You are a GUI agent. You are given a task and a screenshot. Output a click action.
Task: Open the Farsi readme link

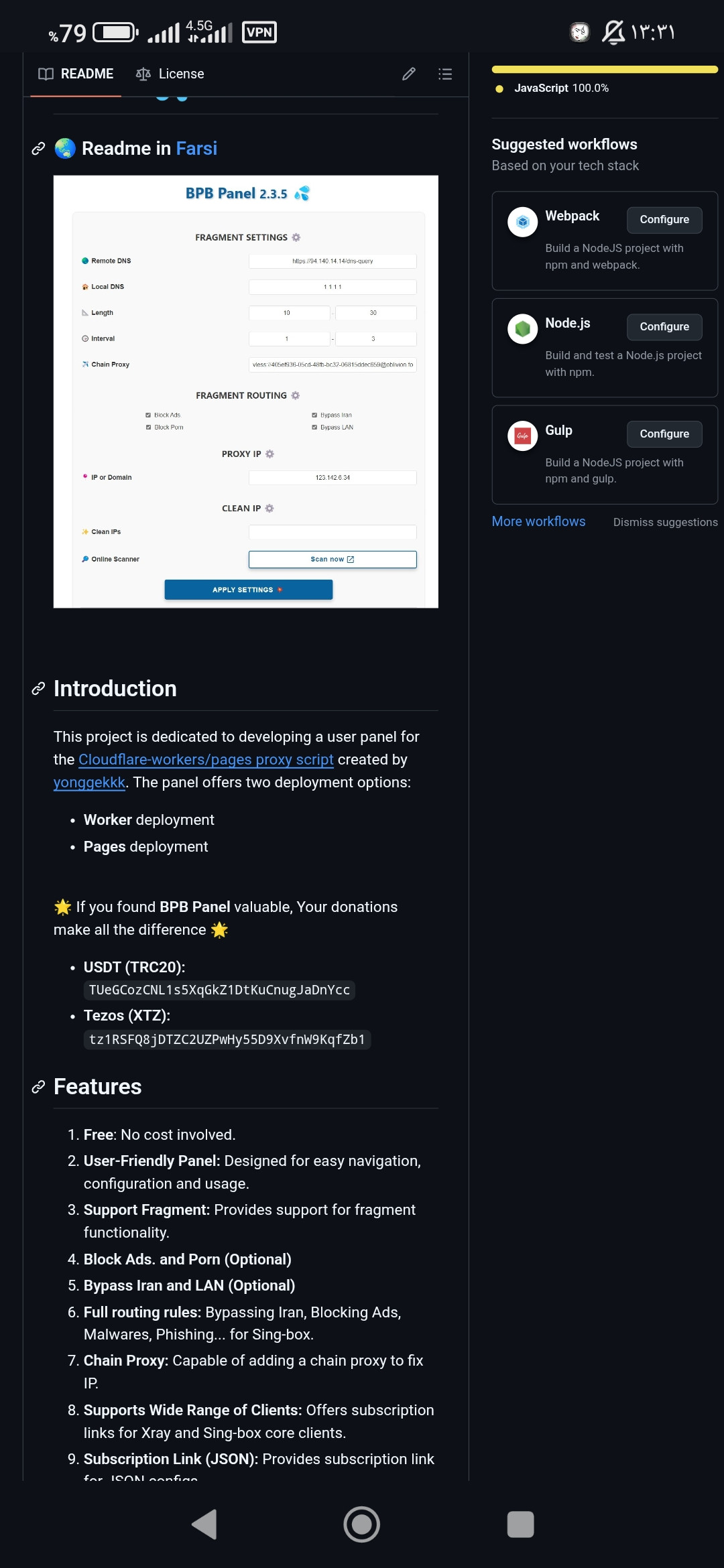point(196,148)
